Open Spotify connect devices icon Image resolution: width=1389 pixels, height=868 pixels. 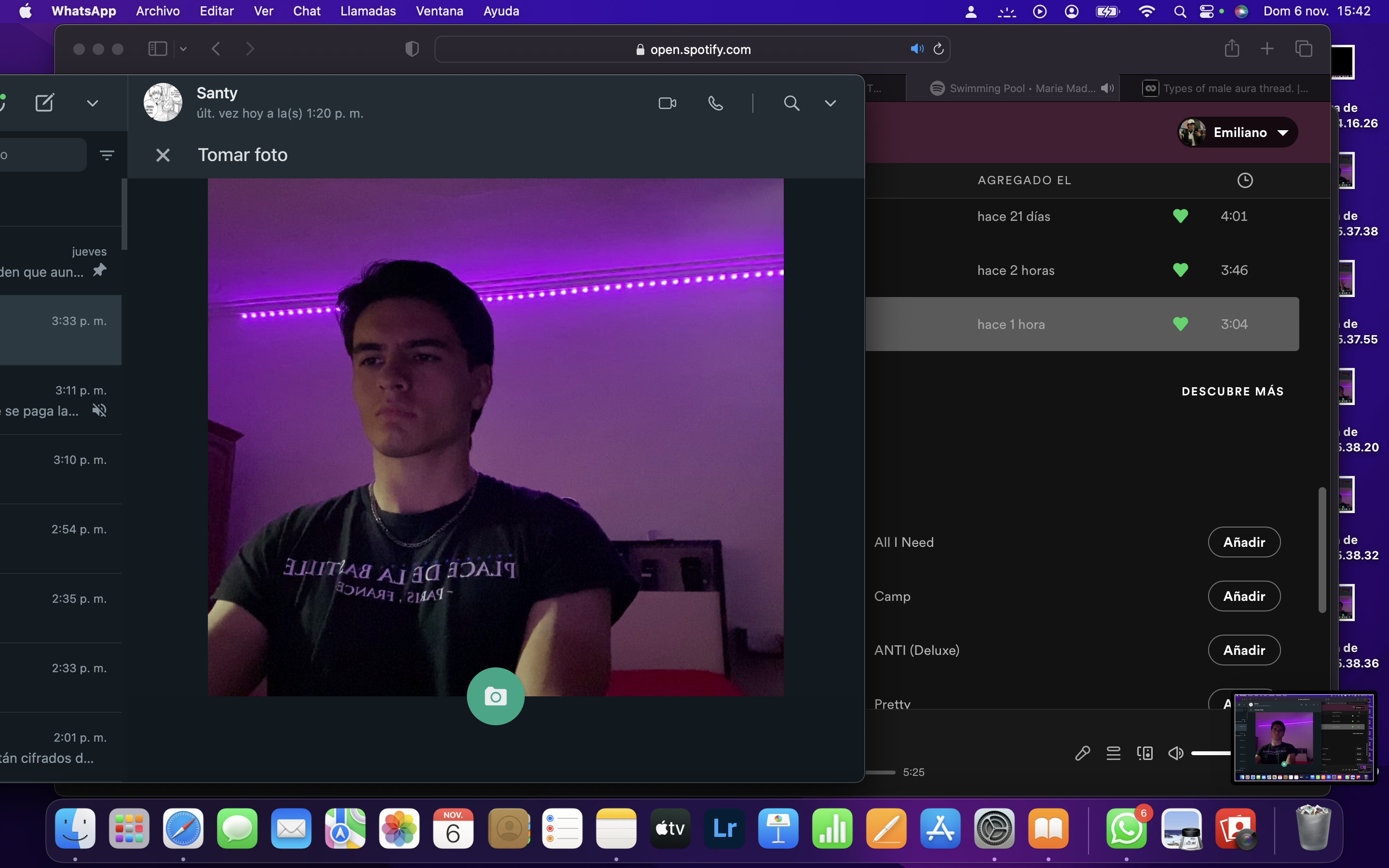click(1144, 753)
